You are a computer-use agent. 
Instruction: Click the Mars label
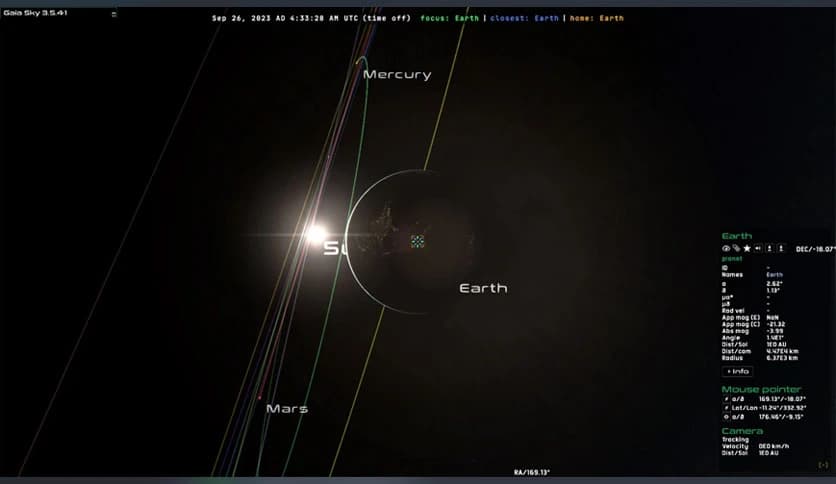pyautogui.click(x=287, y=409)
